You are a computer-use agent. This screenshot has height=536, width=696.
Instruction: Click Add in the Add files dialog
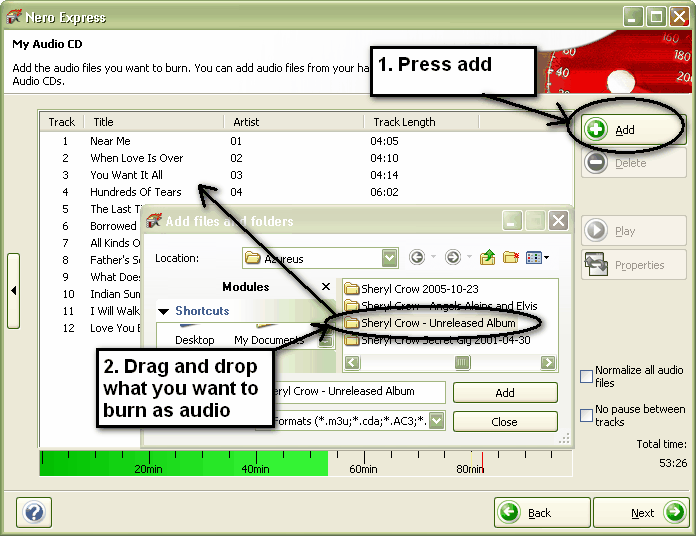[505, 393]
